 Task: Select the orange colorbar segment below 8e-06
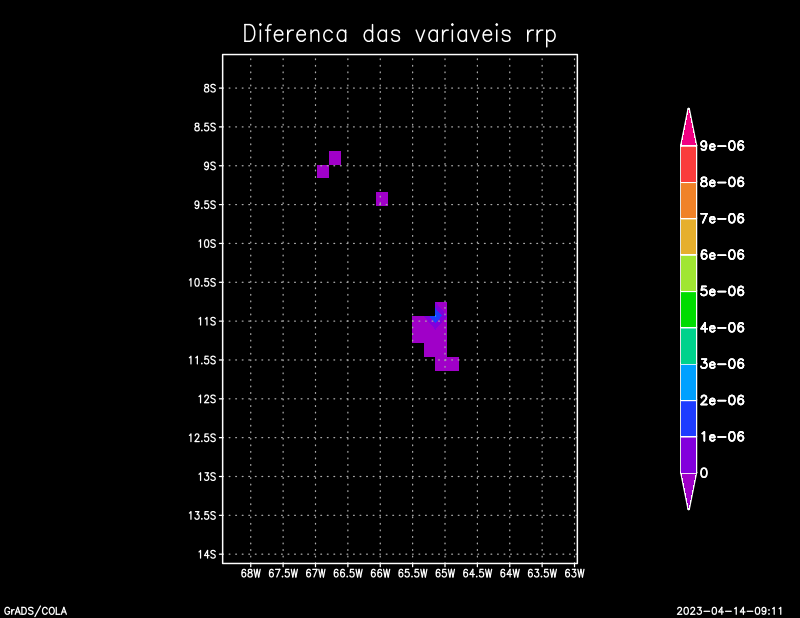pyautogui.click(x=688, y=200)
